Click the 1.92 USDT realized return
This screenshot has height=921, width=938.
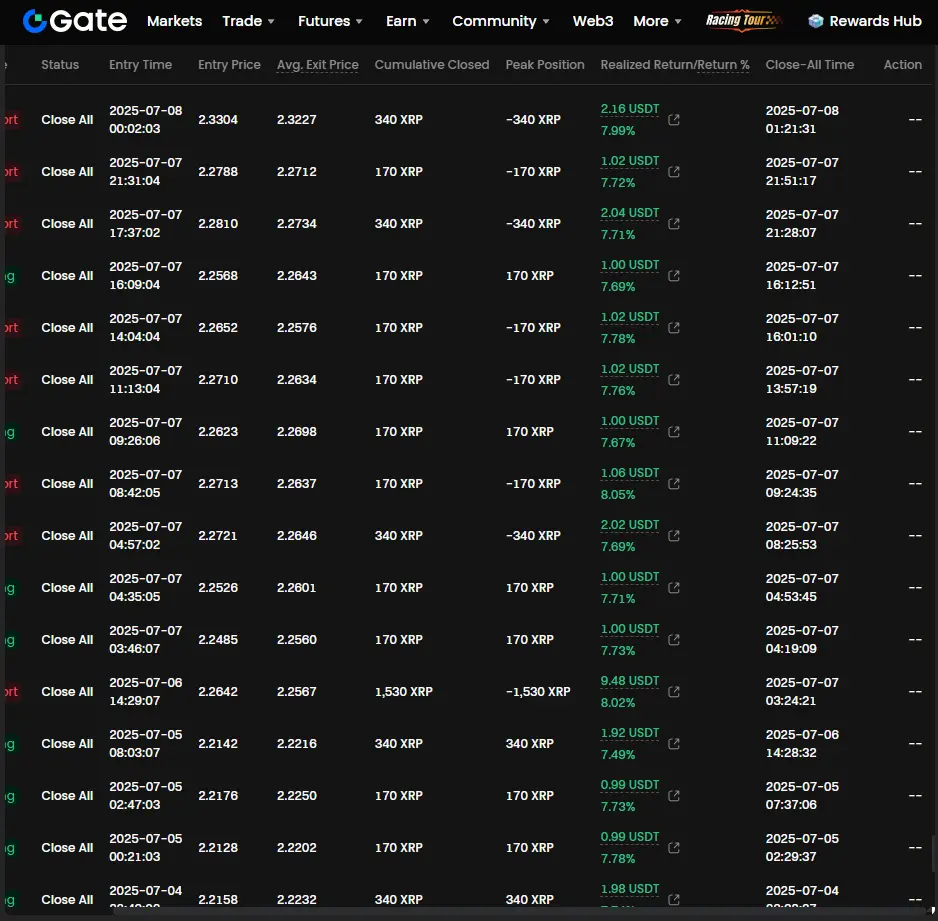(x=630, y=733)
